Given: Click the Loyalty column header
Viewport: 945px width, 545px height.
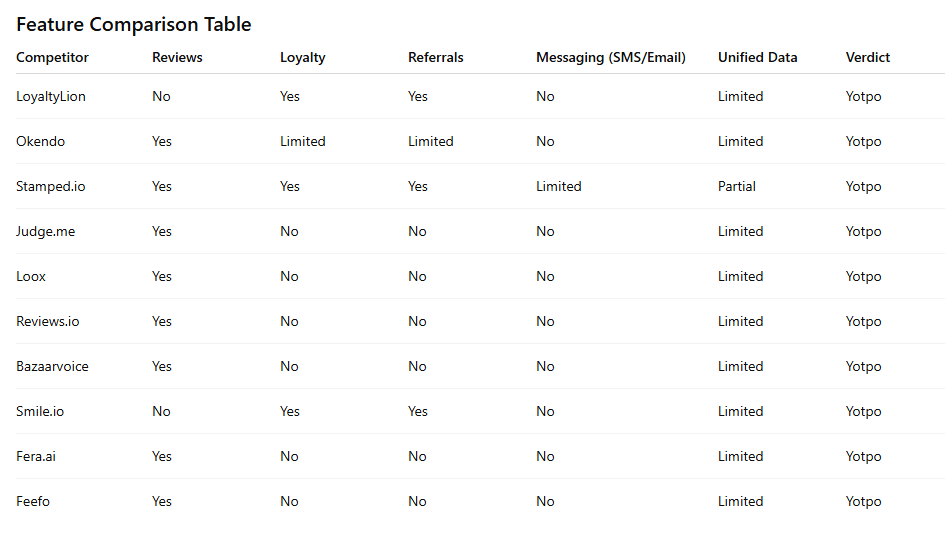Looking at the screenshot, I should (x=303, y=58).
